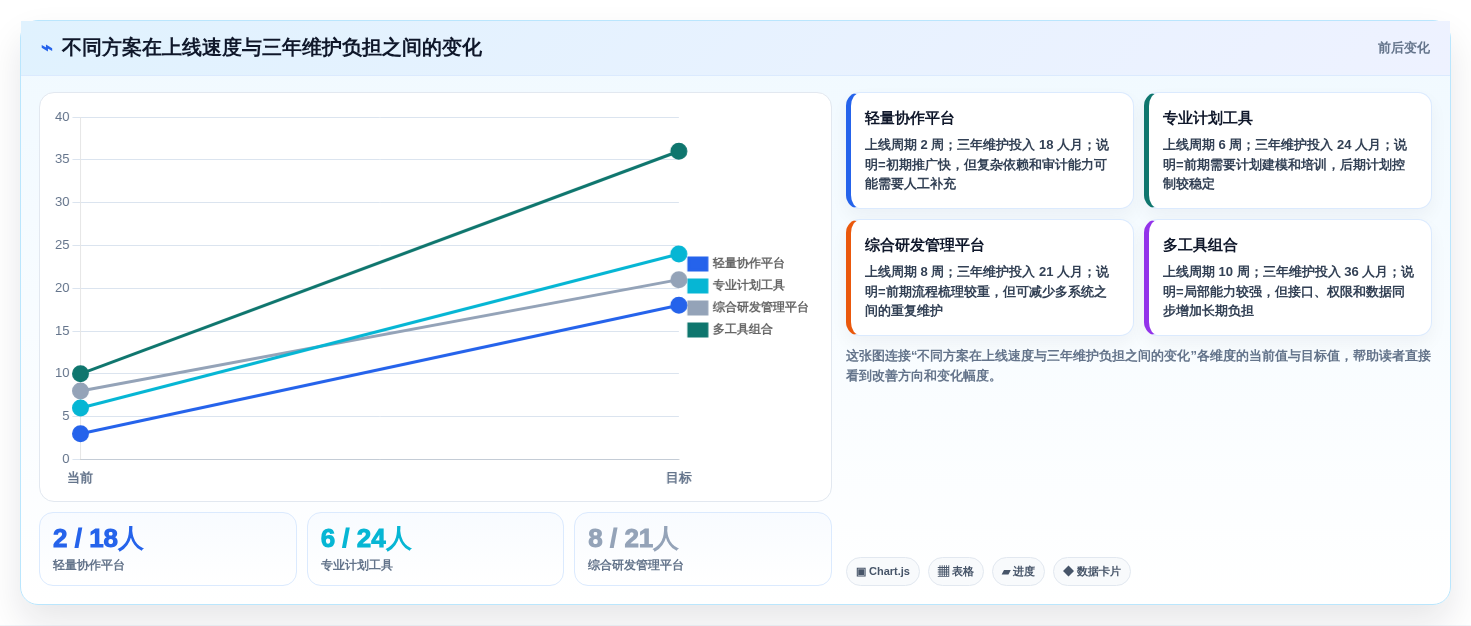Click the 多工具组合 current point at 10
The height and width of the screenshot is (626, 1471).
(x=81, y=374)
